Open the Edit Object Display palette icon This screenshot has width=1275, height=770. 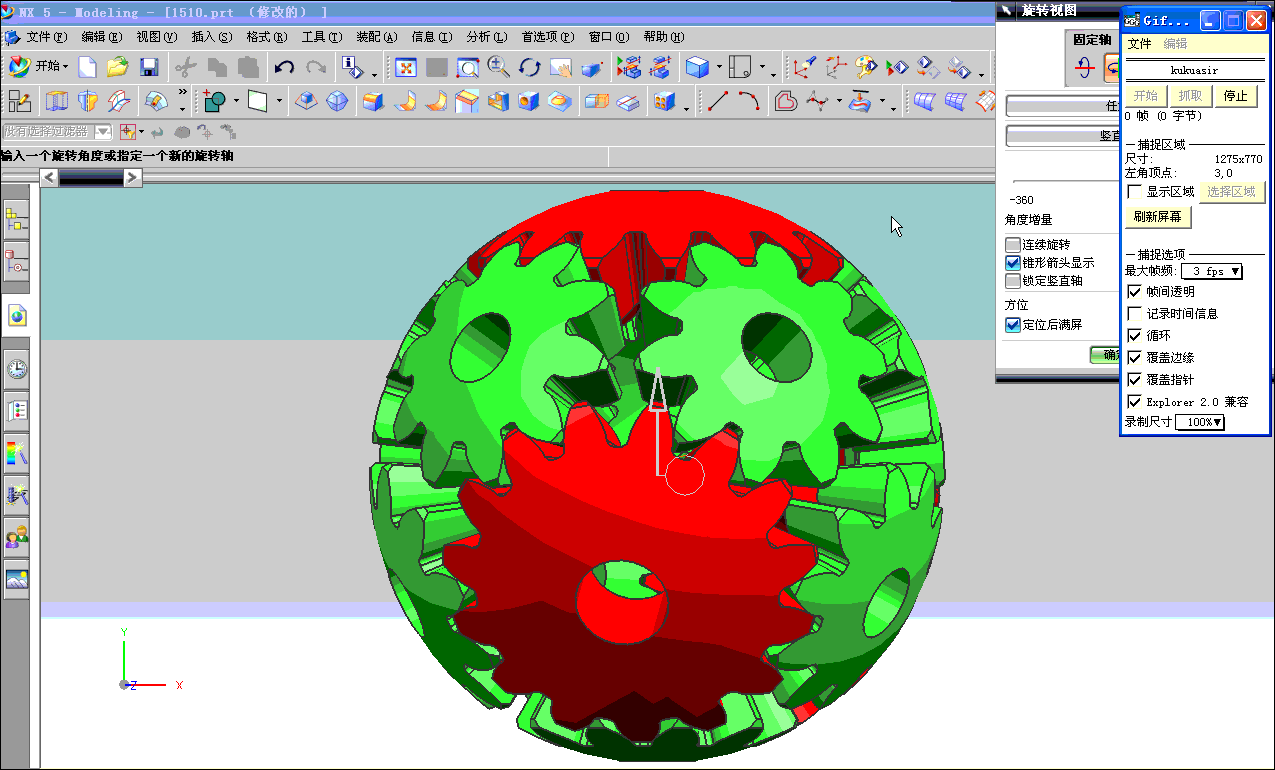[x=866, y=67]
